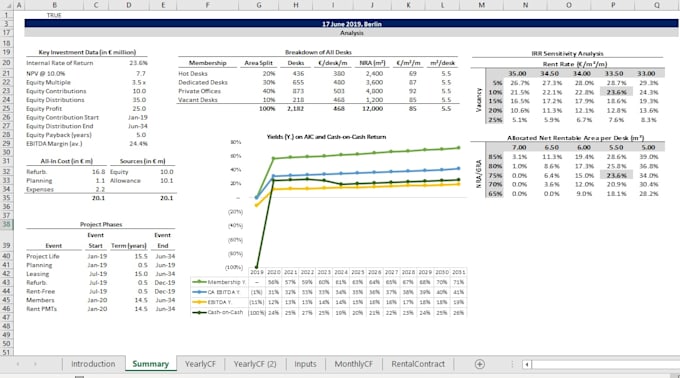Click the 85% NRA/GRA row label

pyautogui.click(x=496, y=156)
